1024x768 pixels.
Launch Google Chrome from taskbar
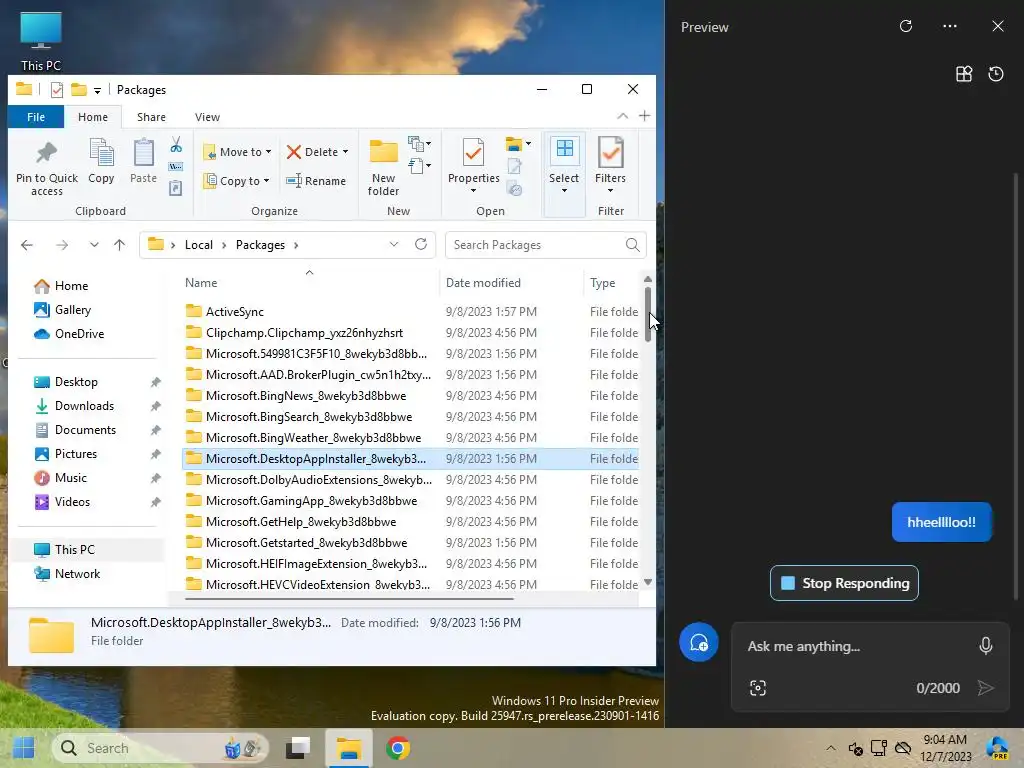pos(398,748)
